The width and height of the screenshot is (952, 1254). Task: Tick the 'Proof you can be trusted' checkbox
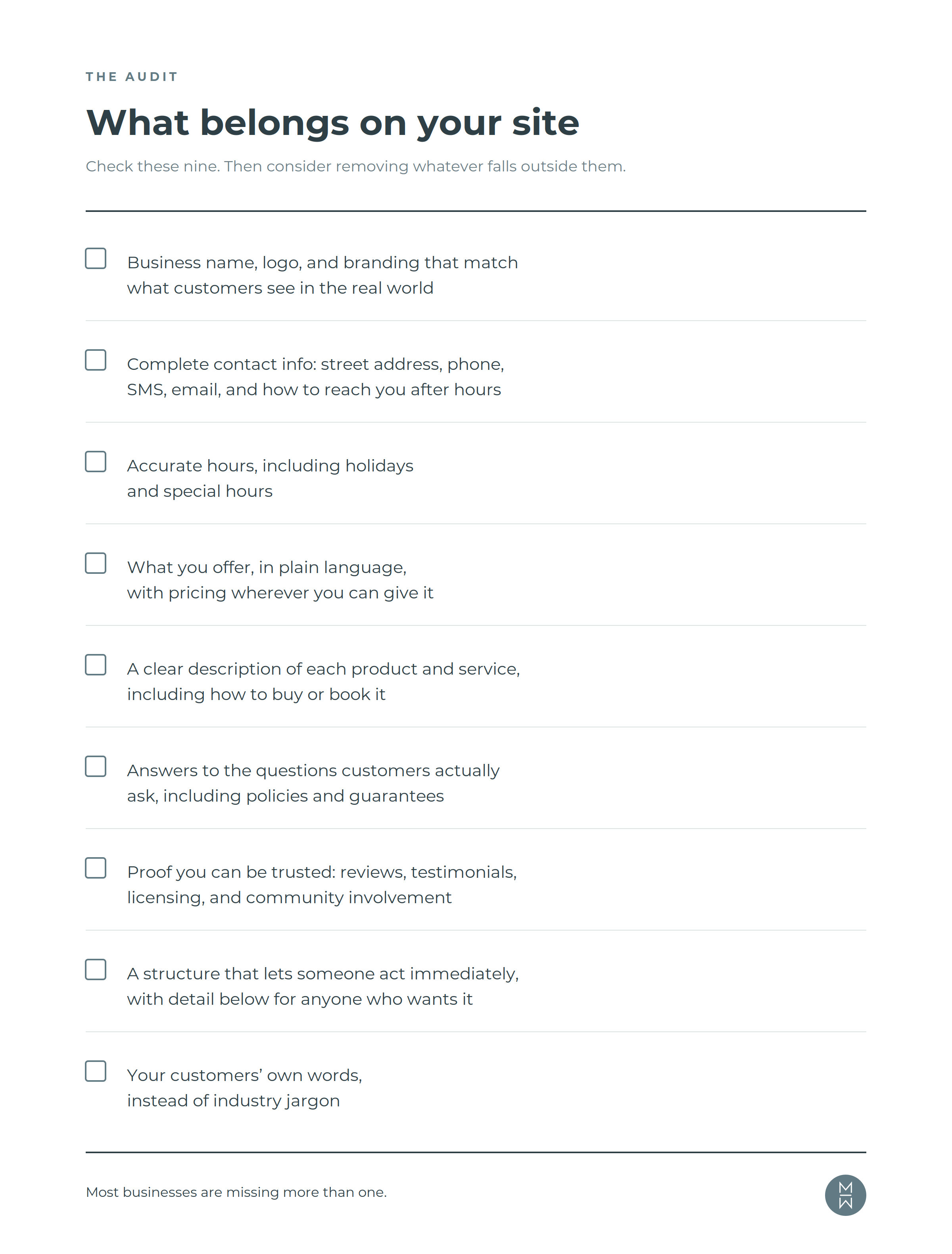pyautogui.click(x=96, y=867)
